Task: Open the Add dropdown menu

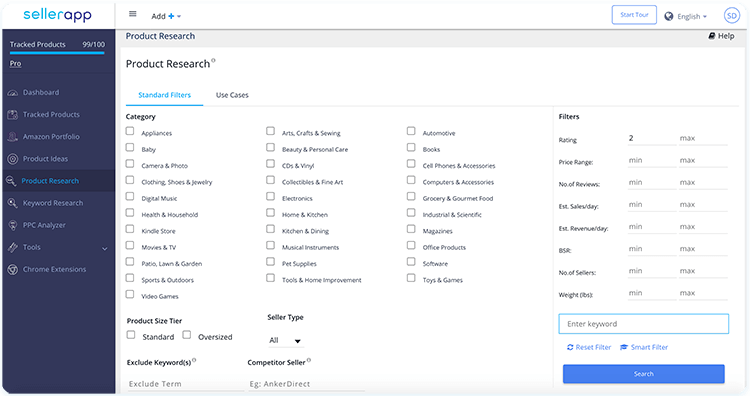Action: pos(166,16)
